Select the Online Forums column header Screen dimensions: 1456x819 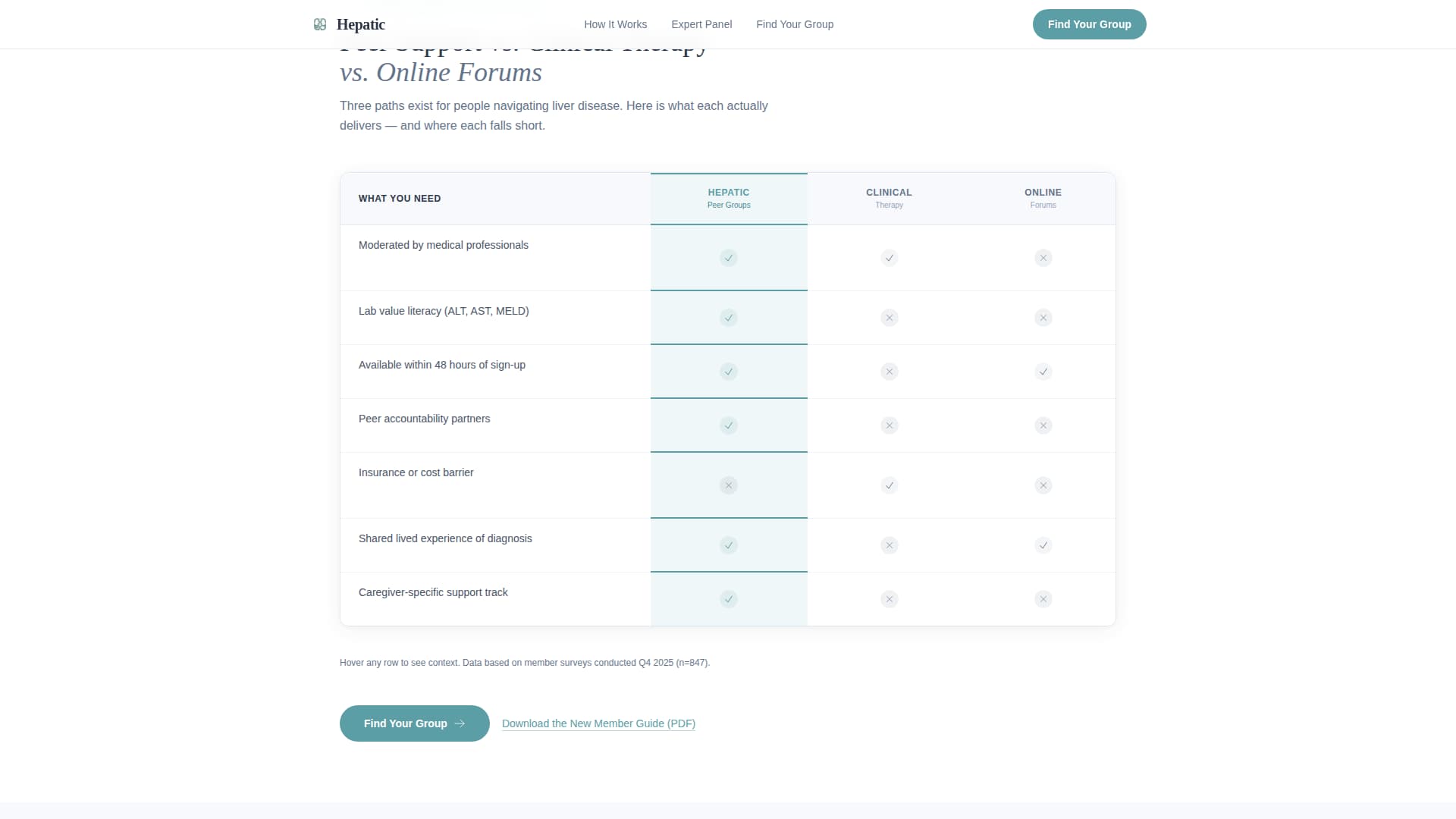[1043, 199]
